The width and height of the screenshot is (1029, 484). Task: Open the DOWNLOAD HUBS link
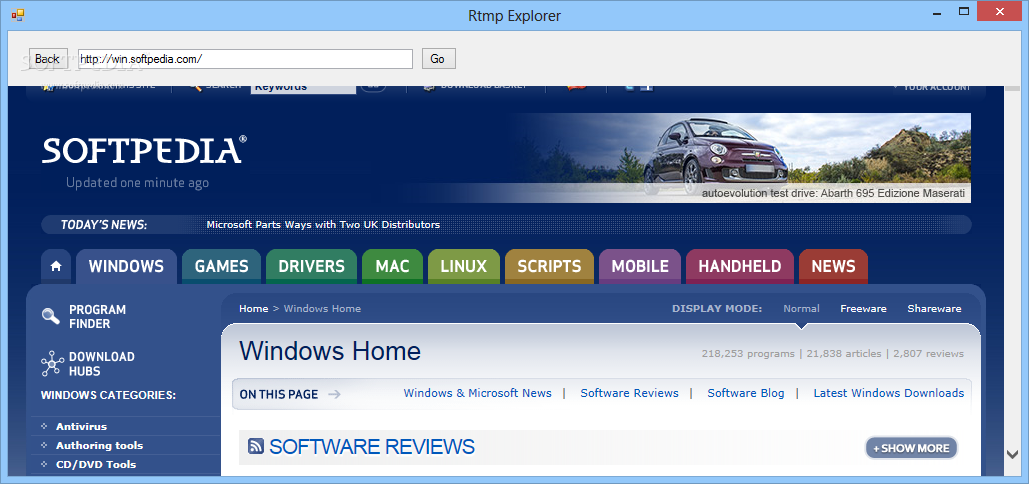[102, 364]
